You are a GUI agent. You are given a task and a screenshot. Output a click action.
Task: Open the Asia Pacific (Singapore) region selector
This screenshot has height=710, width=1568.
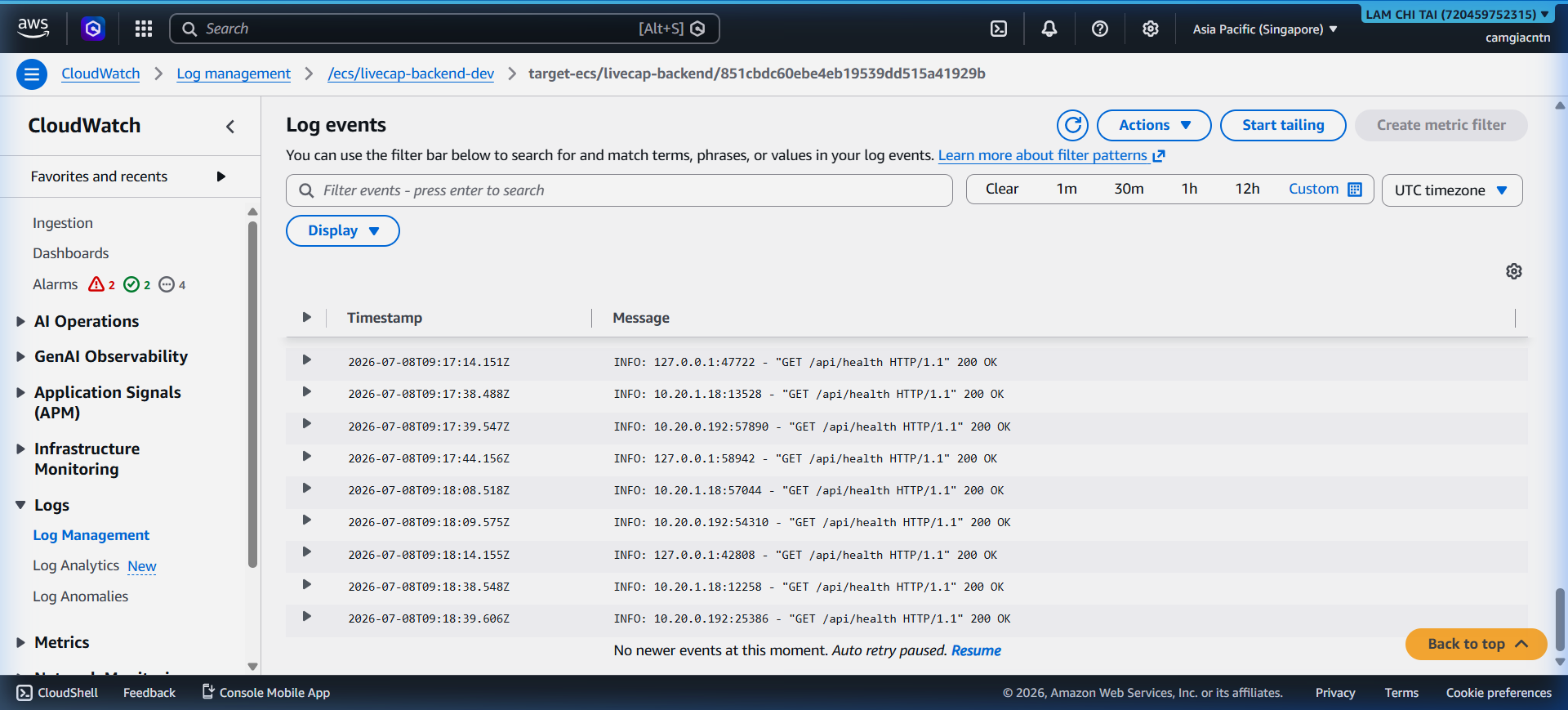(1264, 29)
